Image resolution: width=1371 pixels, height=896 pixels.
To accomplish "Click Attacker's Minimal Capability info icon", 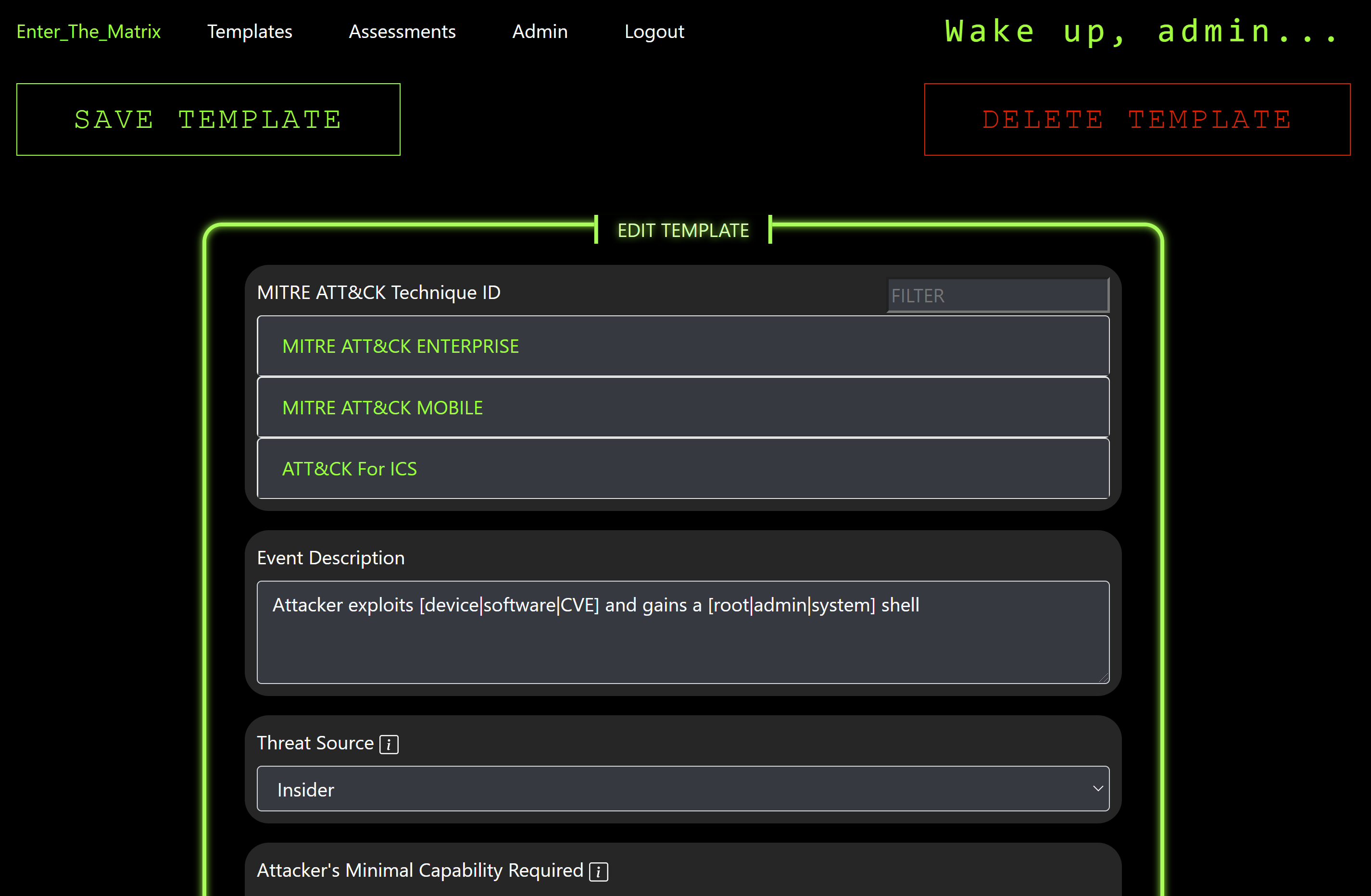I will point(599,872).
